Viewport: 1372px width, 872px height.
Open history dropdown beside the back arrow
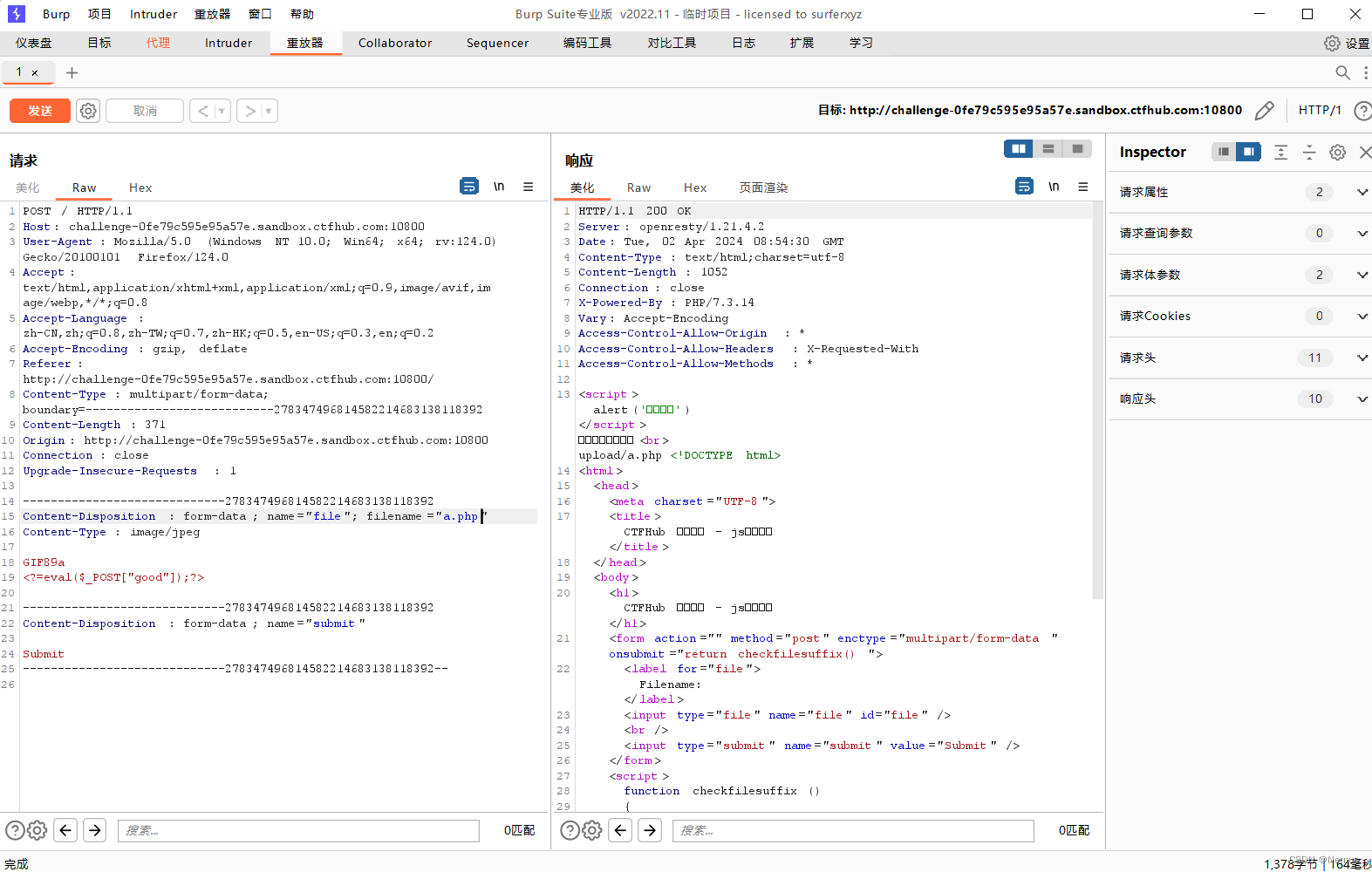[x=222, y=111]
